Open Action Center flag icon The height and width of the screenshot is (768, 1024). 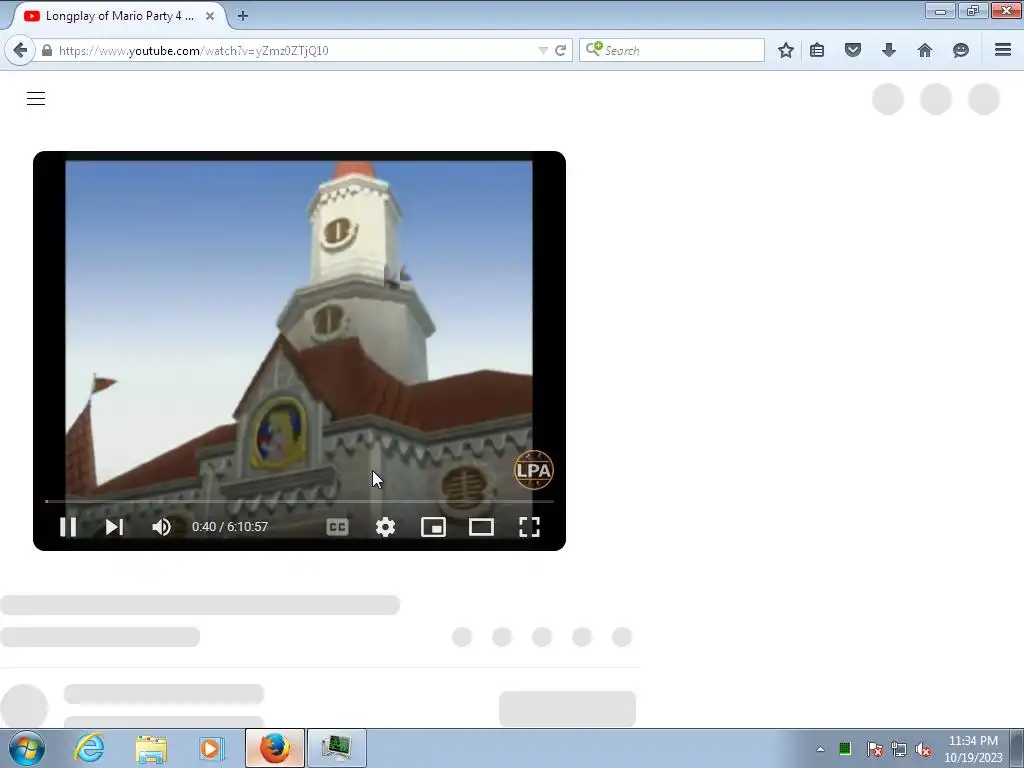tap(874, 749)
